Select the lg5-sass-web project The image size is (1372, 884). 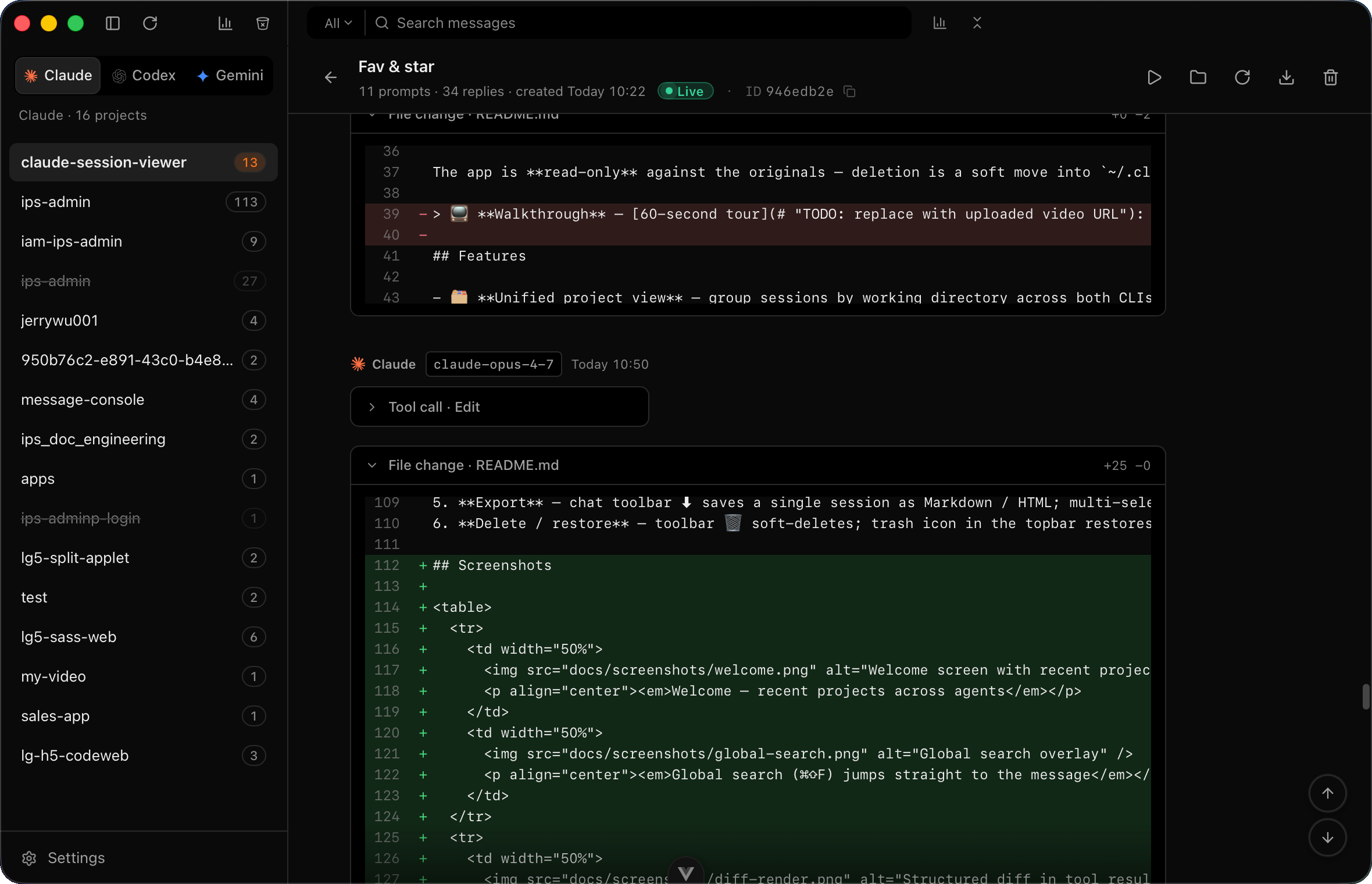pyautogui.click(x=144, y=637)
